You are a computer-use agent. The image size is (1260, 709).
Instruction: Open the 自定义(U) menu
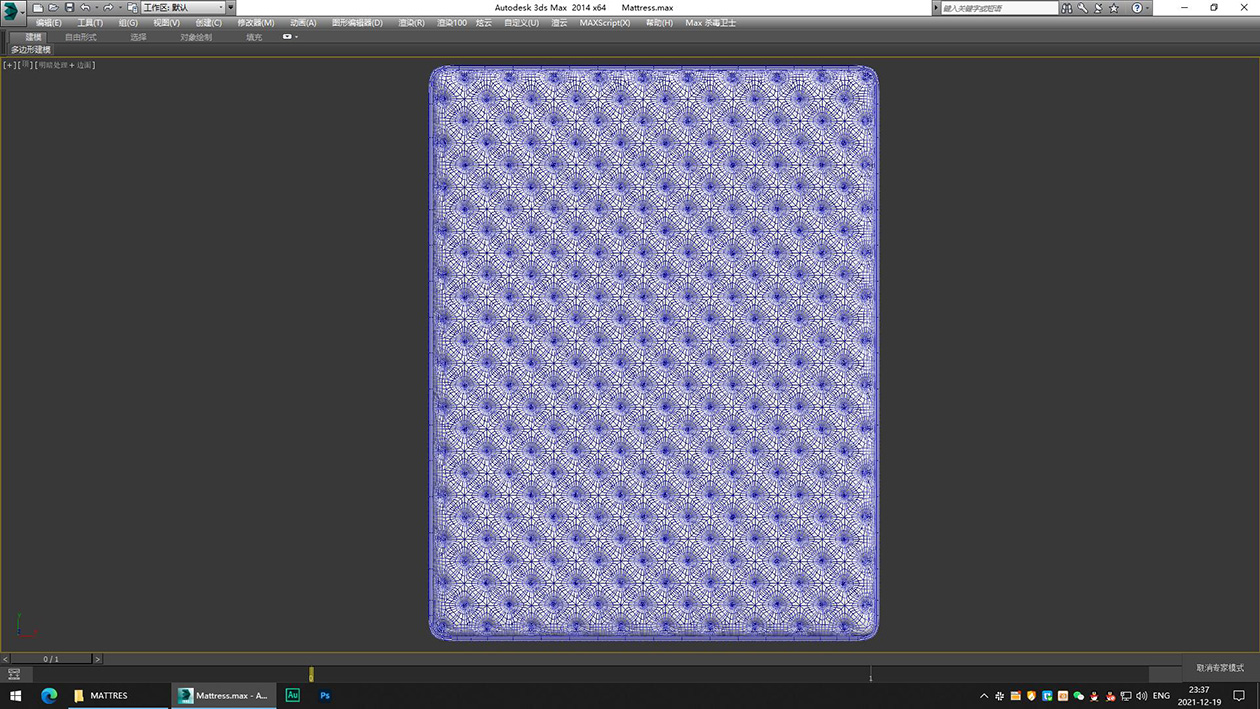pos(521,23)
